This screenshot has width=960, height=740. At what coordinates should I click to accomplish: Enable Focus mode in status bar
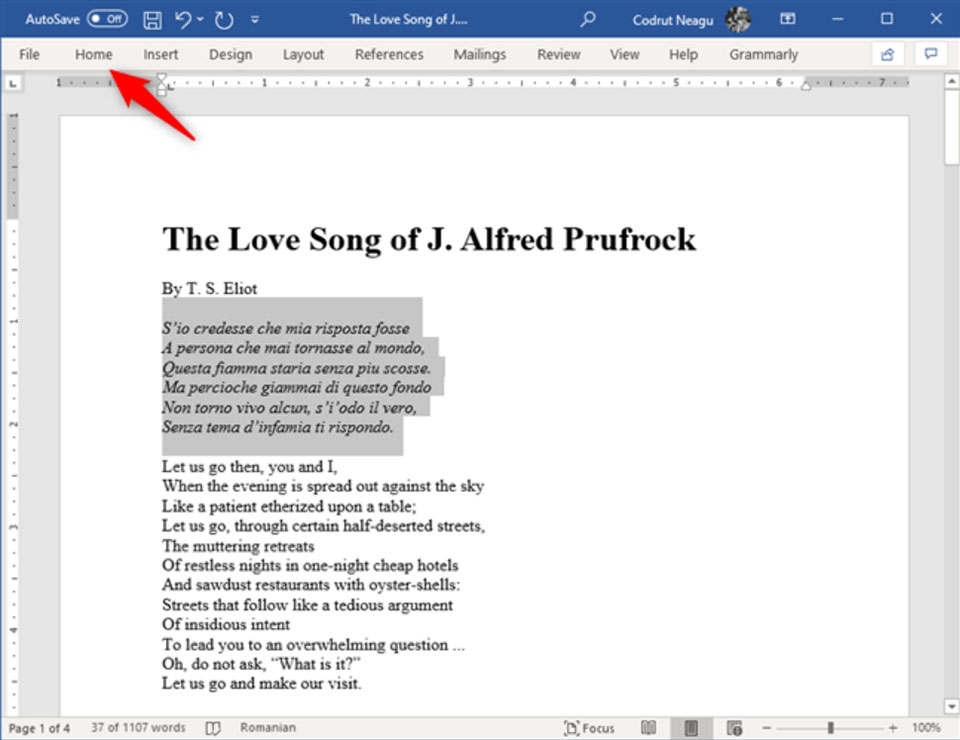[589, 728]
